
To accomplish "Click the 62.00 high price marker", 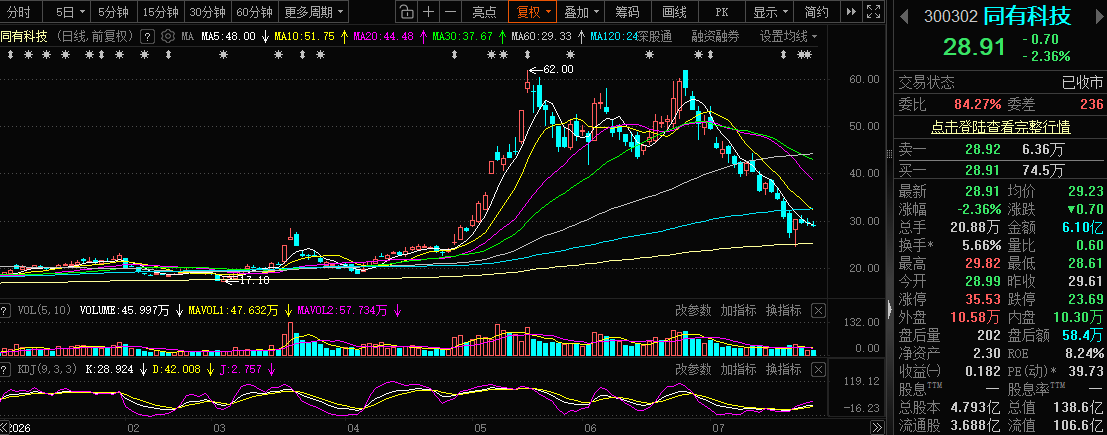I will coord(551,69).
